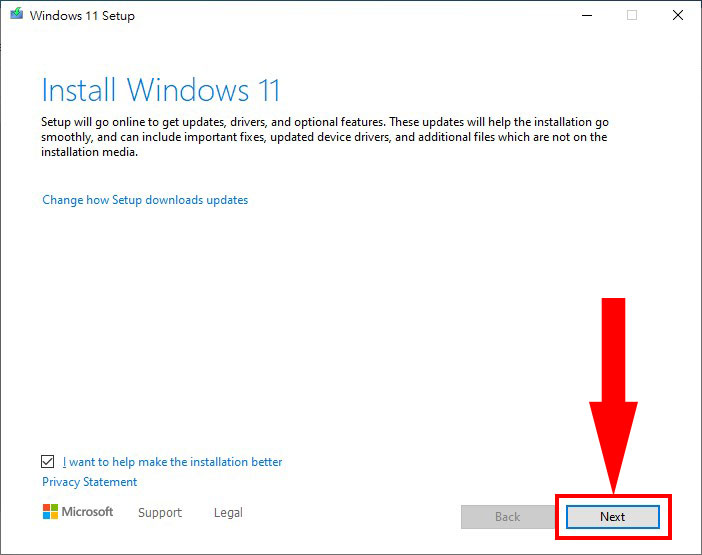Open Change how Setup downloads updates link
702x555 pixels.
click(145, 200)
